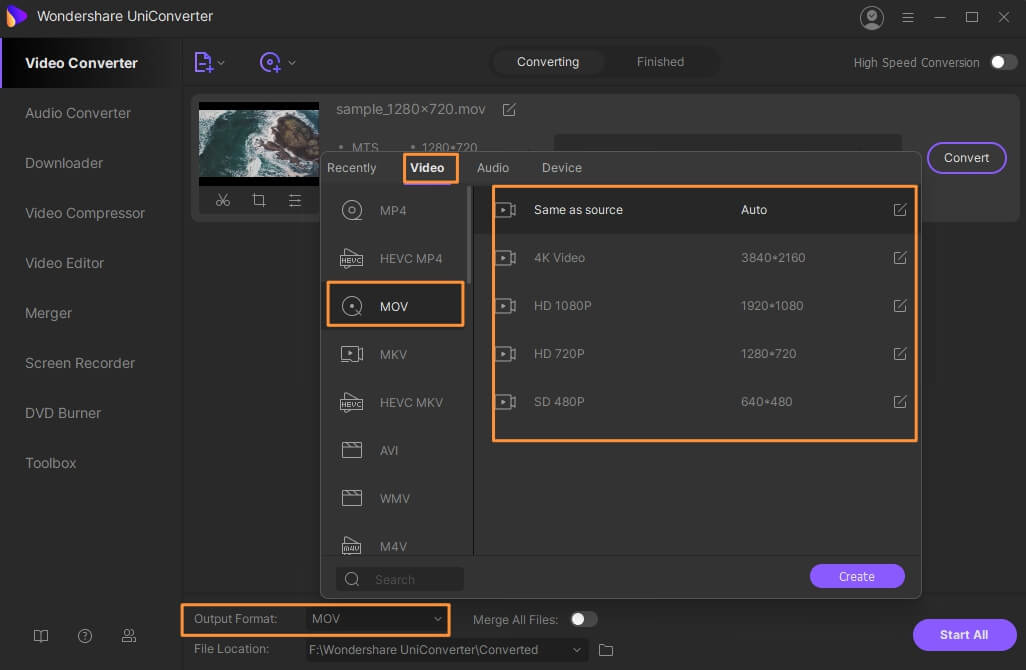The image size is (1026, 670).
Task: Switch to the Finished tab
Action: click(x=660, y=62)
